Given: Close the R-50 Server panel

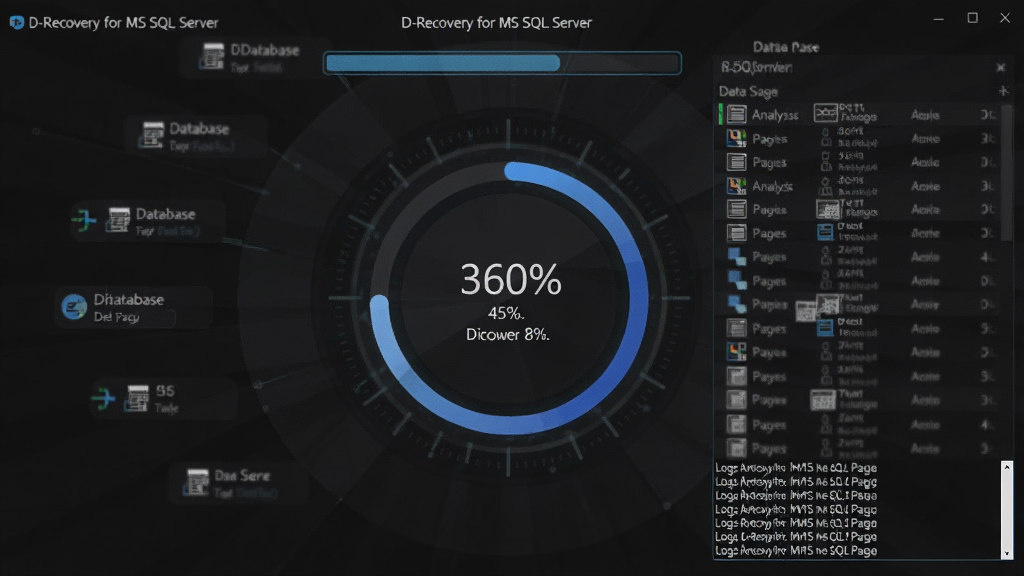Looking at the screenshot, I should pyautogui.click(x=1000, y=67).
